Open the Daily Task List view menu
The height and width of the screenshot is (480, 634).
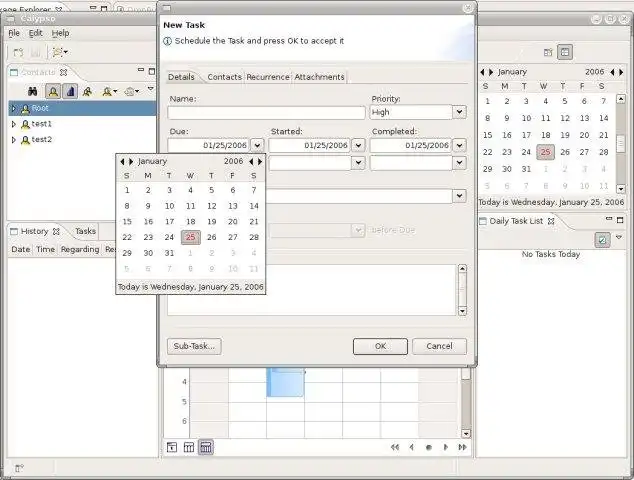(x=619, y=237)
